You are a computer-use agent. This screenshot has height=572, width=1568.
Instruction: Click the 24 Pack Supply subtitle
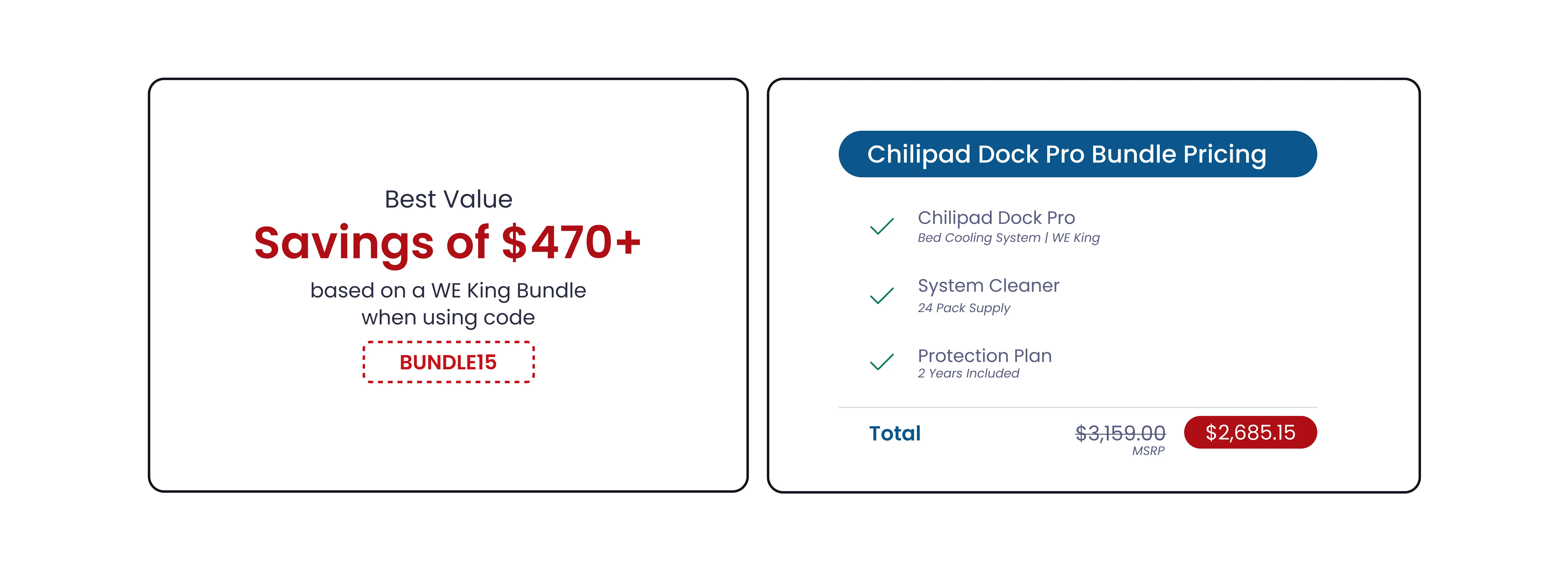pyautogui.click(x=964, y=308)
